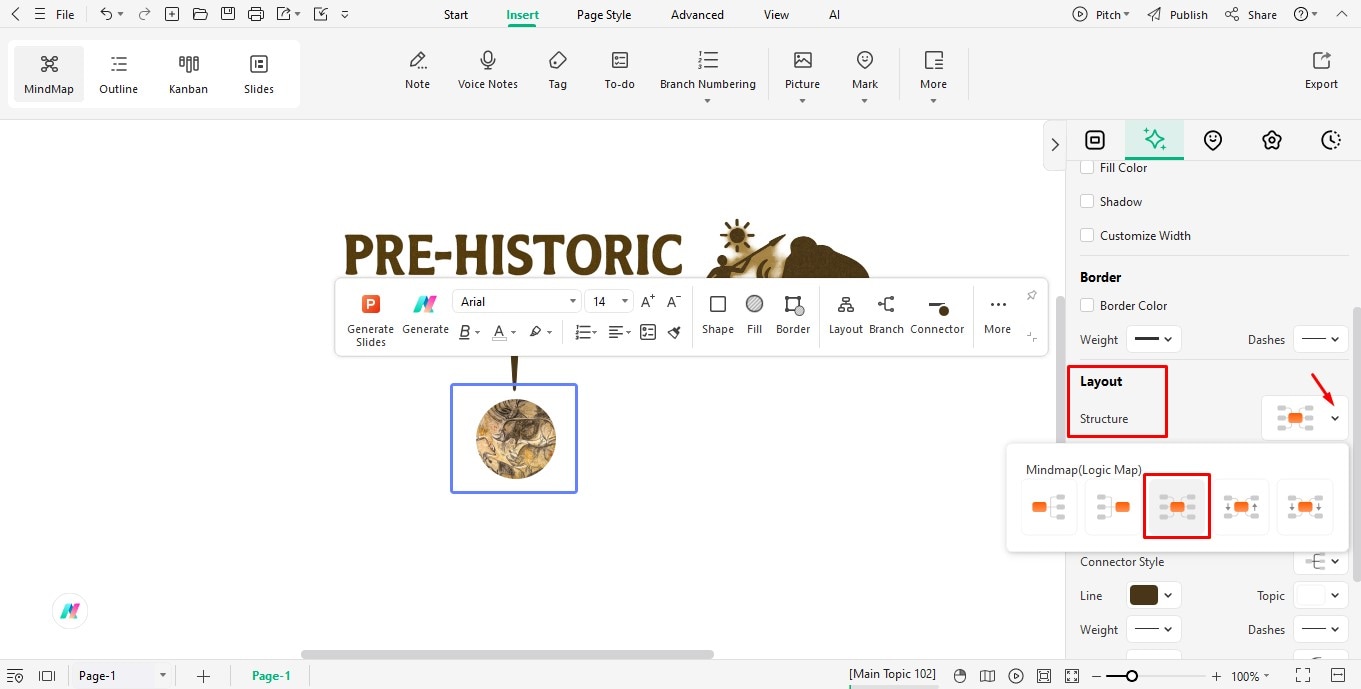Image resolution: width=1361 pixels, height=689 pixels.
Task: Open Branch options in floating toolbar
Action: point(886,314)
